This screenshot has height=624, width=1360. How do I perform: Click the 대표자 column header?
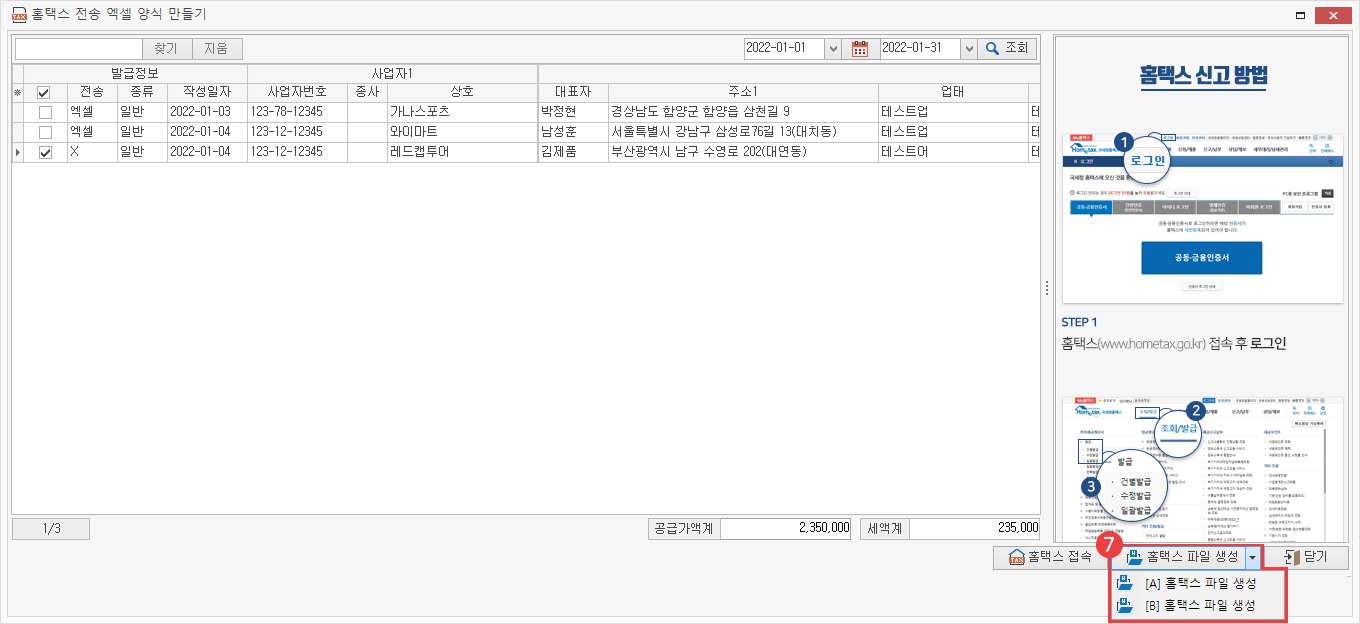point(573,92)
